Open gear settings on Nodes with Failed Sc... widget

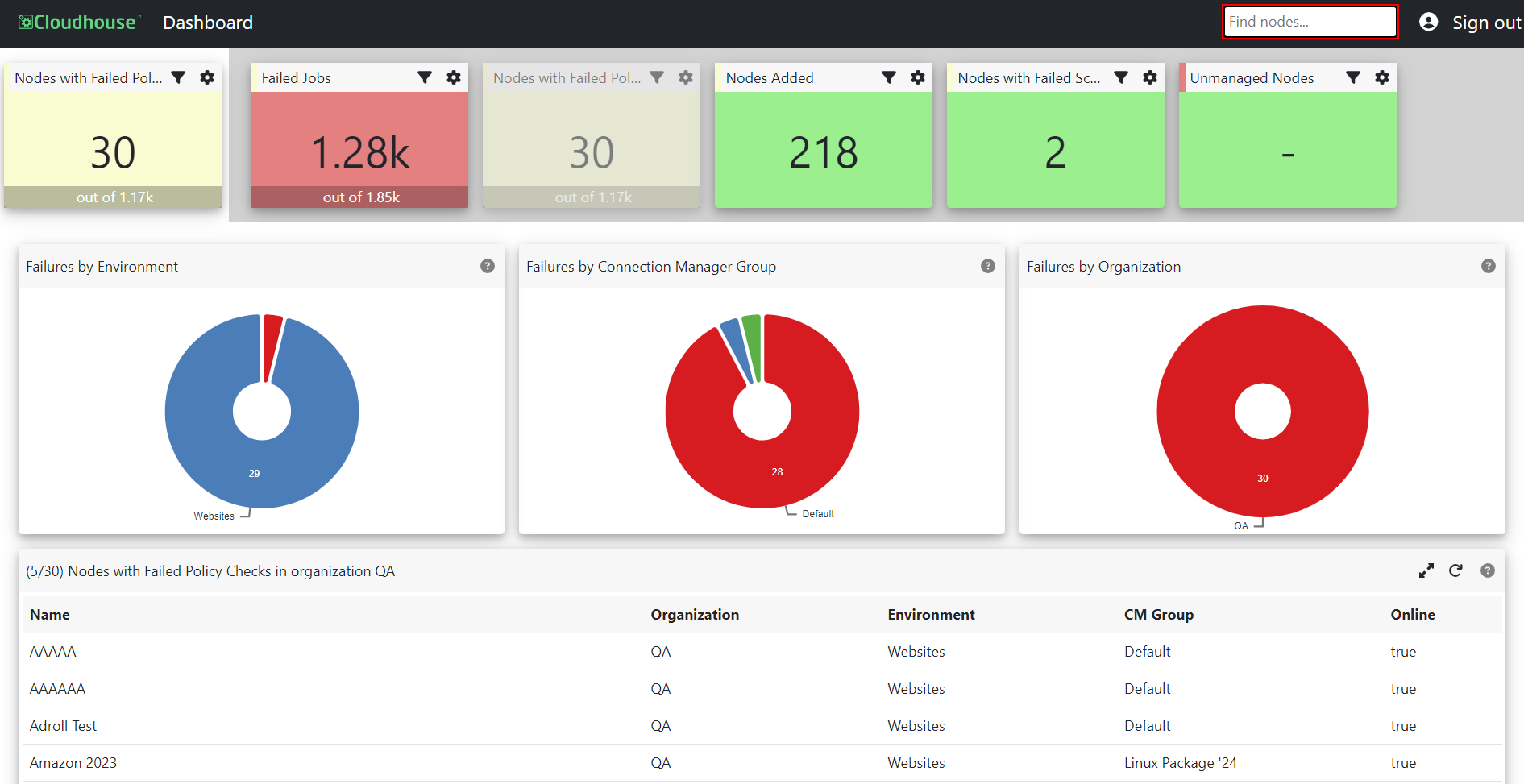pyautogui.click(x=1150, y=77)
